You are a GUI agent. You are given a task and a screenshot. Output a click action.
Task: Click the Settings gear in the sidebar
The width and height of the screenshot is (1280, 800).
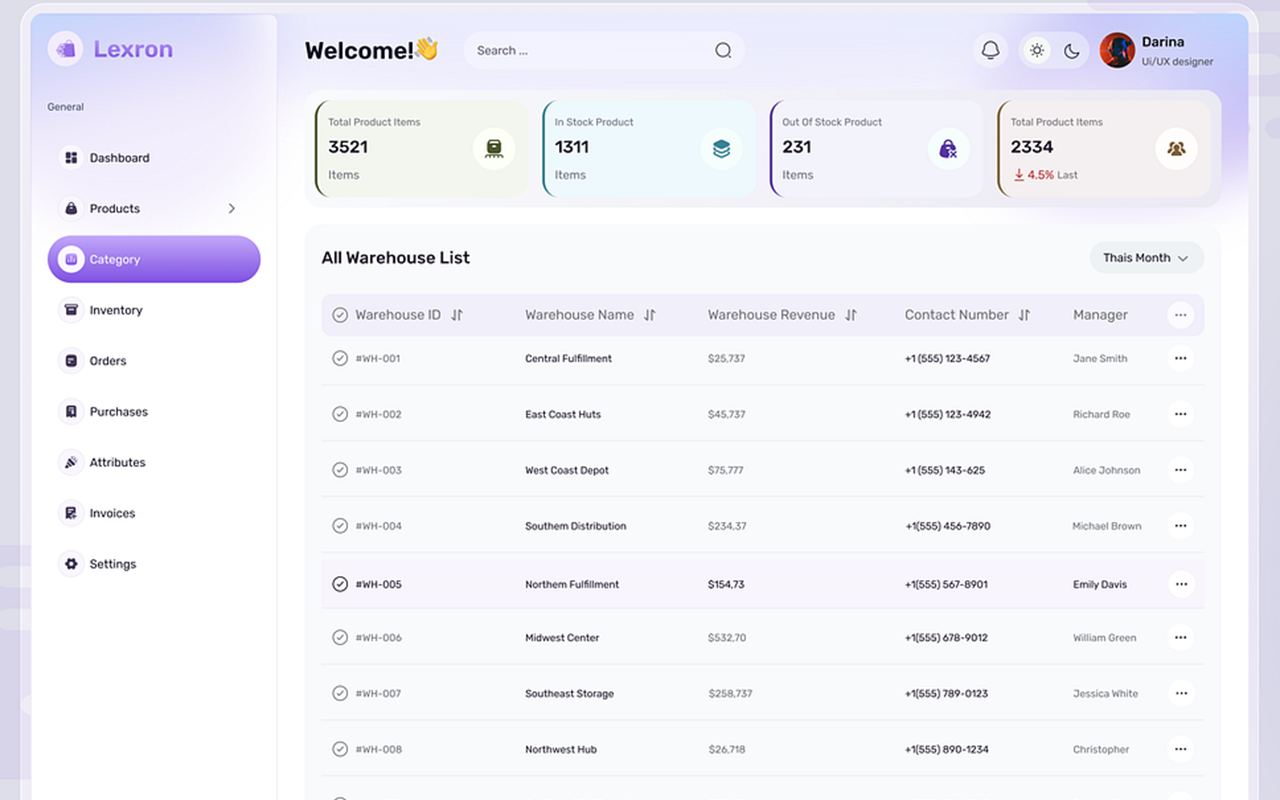tap(71, 563)
